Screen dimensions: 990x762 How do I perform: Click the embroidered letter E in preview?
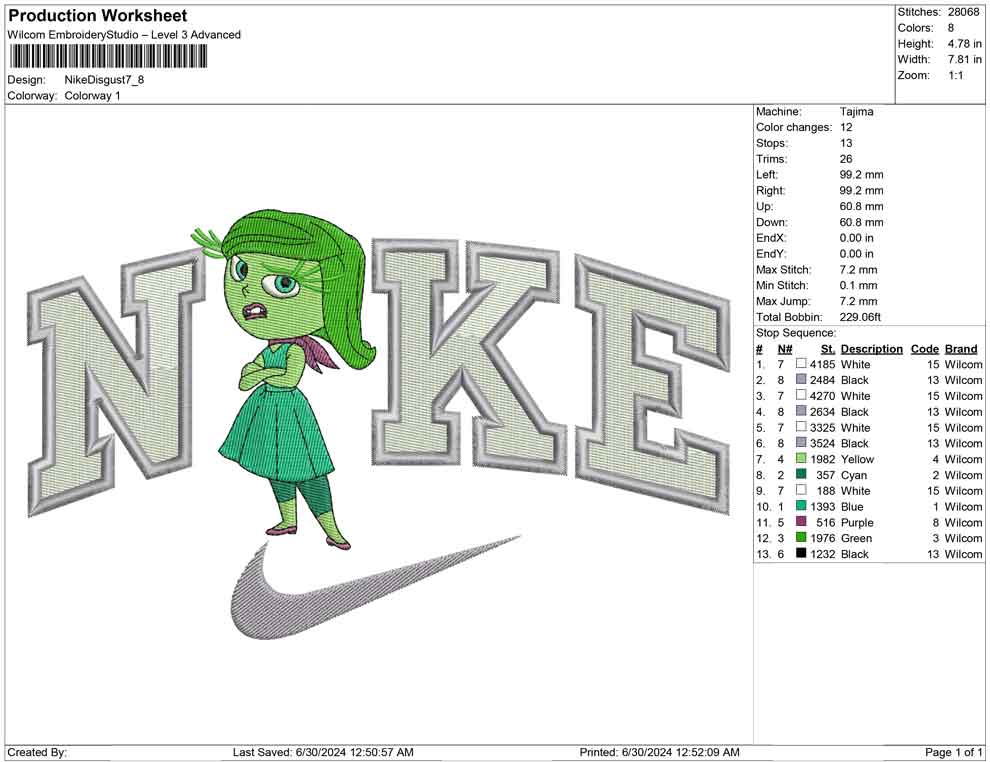click(653, 382)
